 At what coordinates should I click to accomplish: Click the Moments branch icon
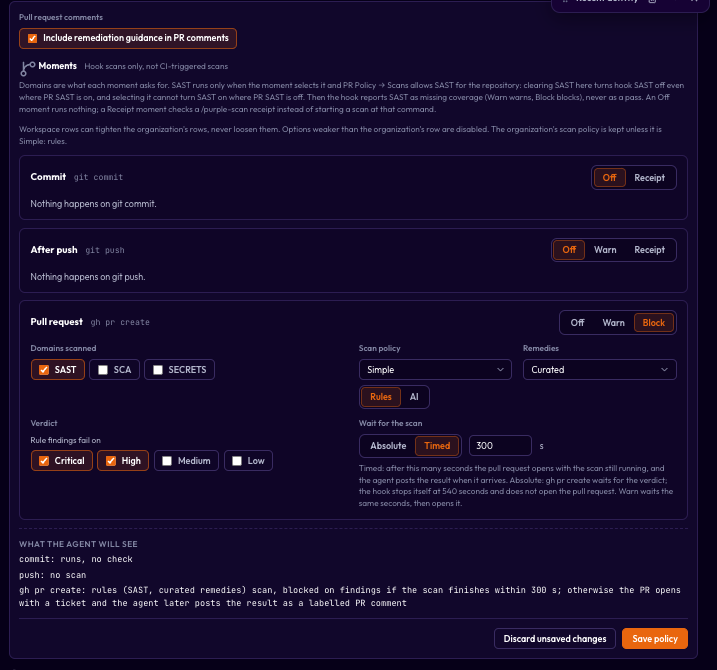(x=27, y=69)
